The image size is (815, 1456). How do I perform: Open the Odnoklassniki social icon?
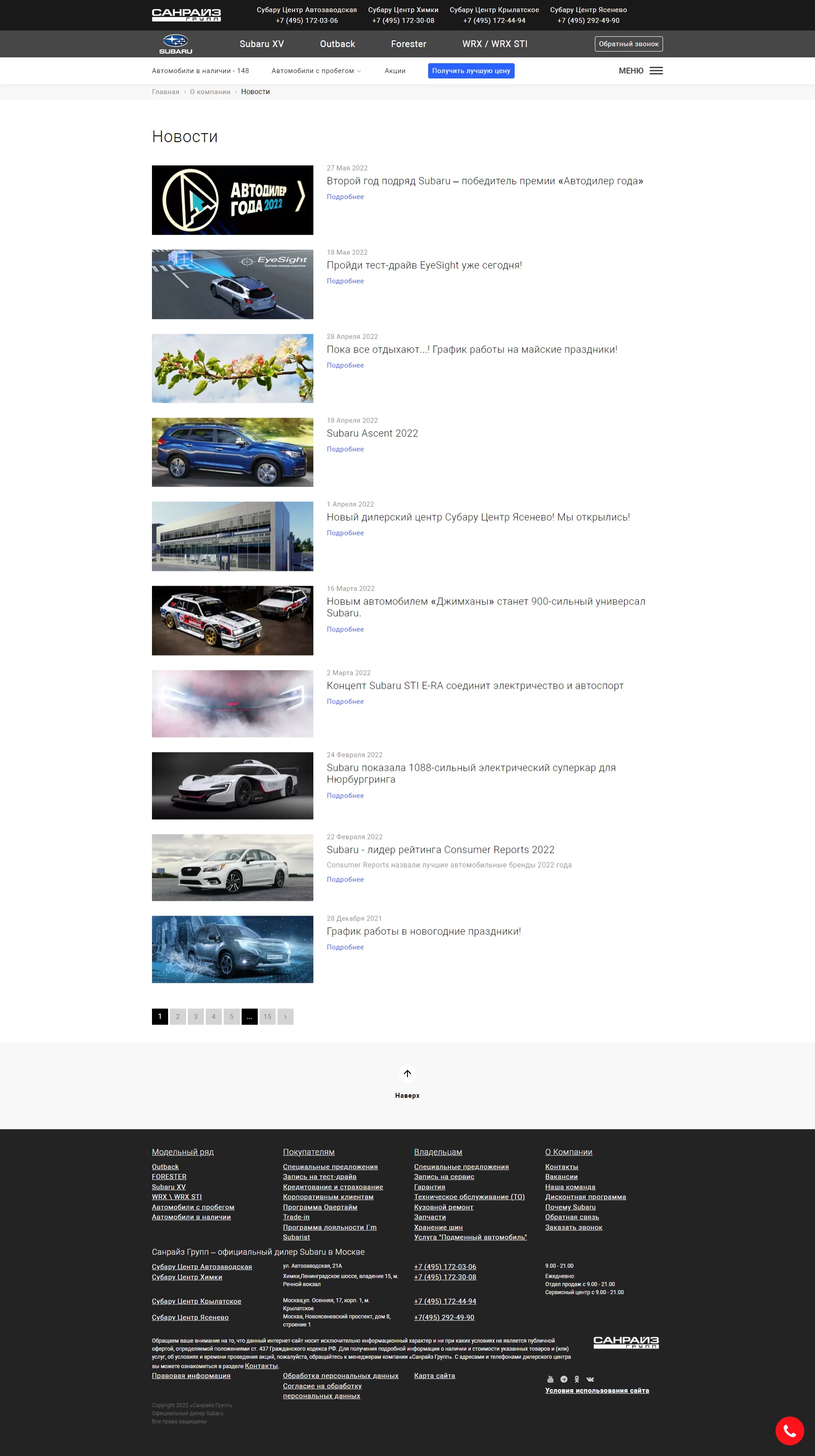(x=577, y=1379)
